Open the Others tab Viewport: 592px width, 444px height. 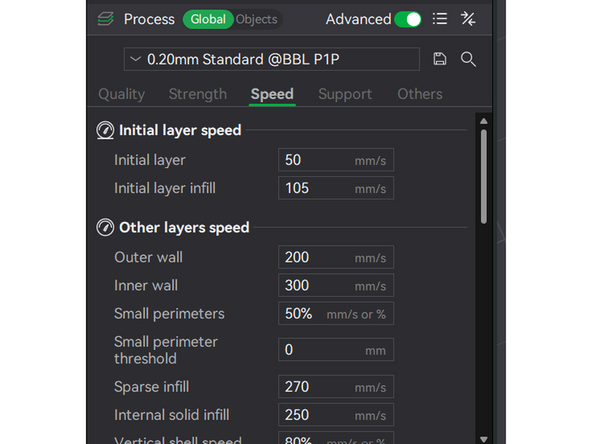click(420, 94)
